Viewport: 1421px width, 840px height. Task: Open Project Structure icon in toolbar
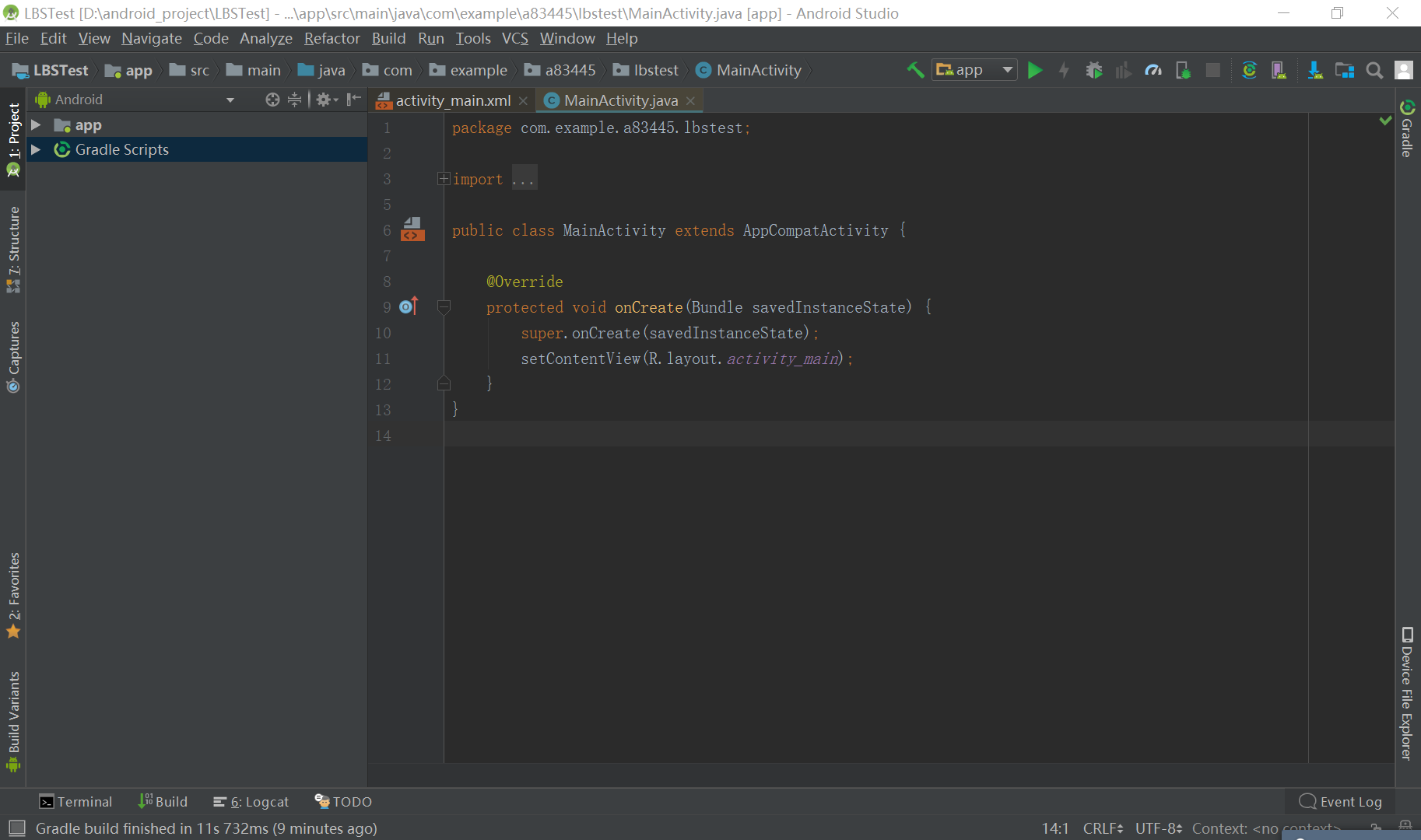1345,70
